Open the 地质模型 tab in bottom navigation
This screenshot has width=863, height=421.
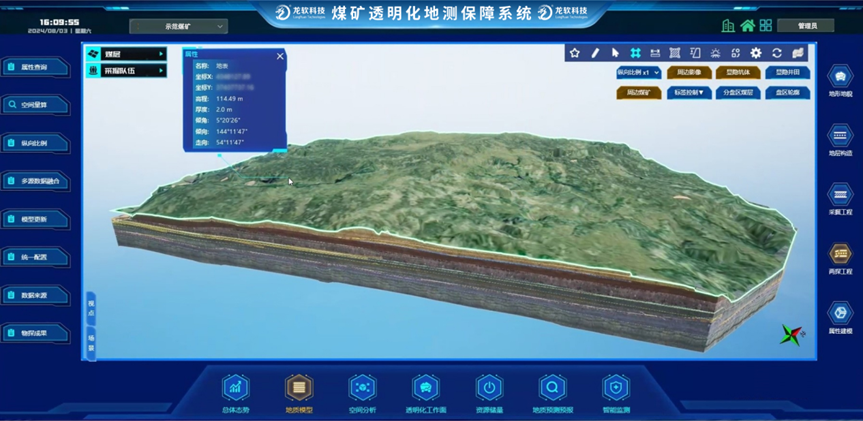click(x=299, y=390)
